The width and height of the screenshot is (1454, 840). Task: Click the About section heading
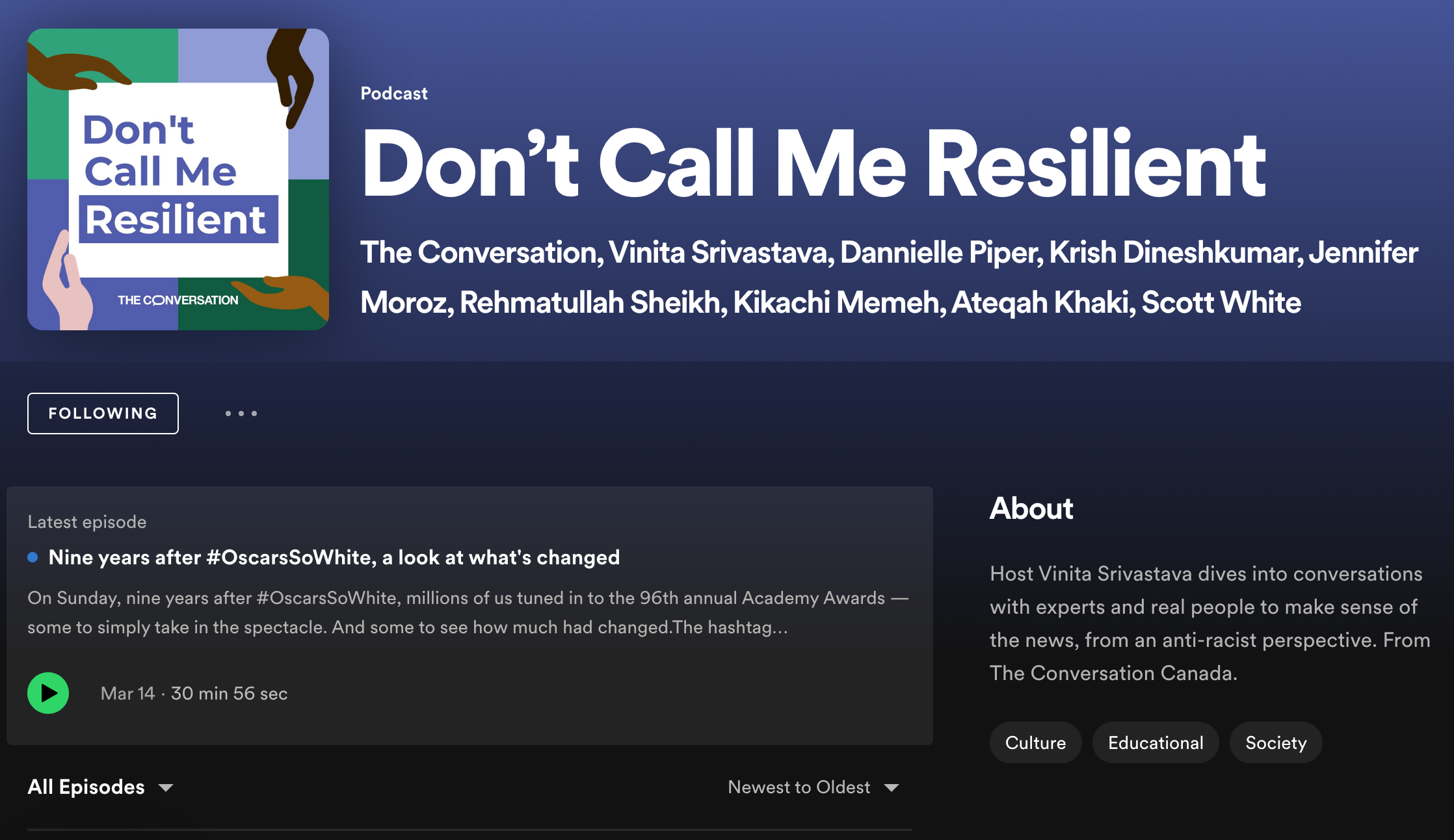[x=1031, y=508]
